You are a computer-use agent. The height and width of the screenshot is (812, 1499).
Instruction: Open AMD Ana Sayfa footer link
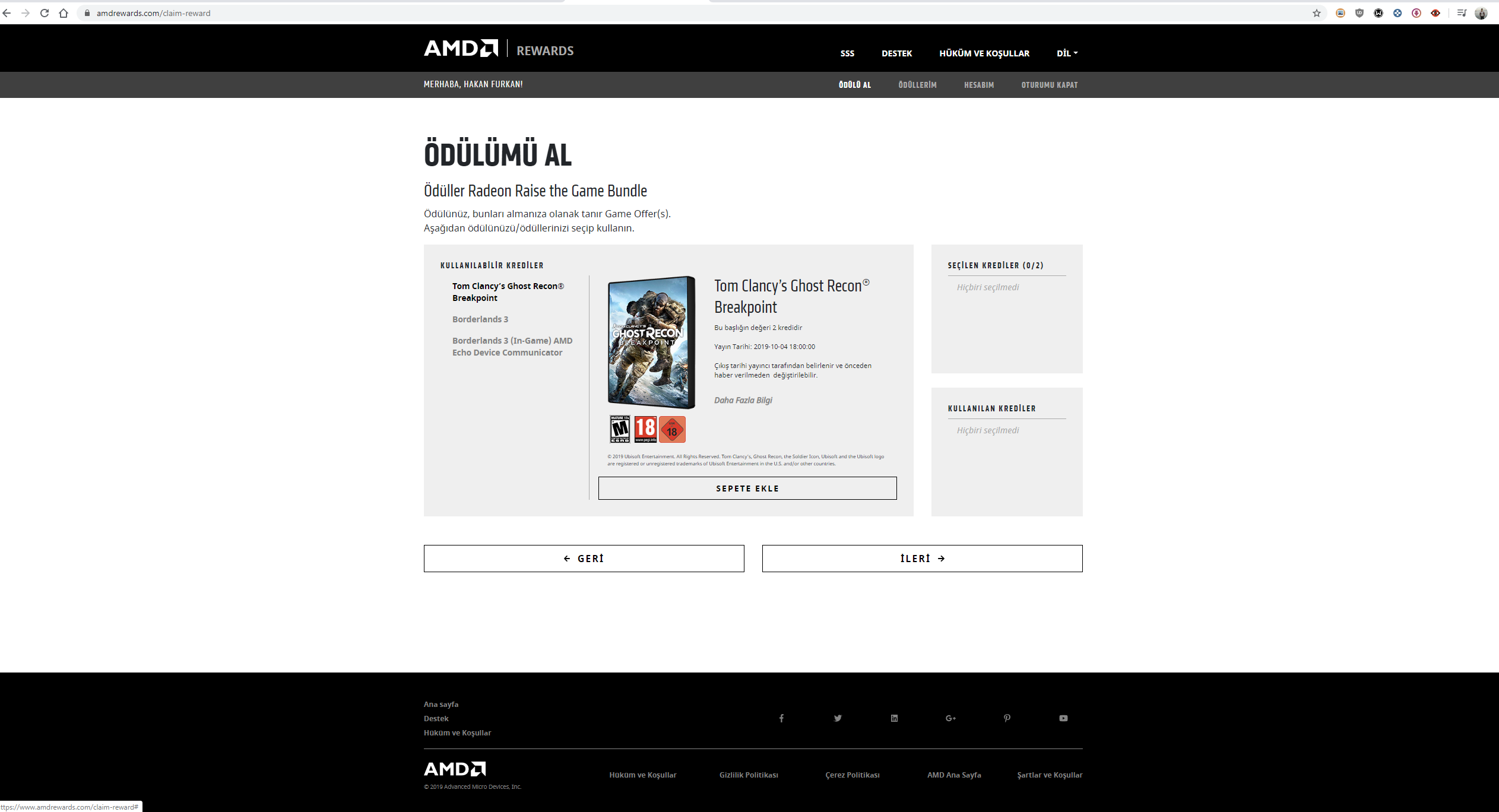click(x=954, y=775)
